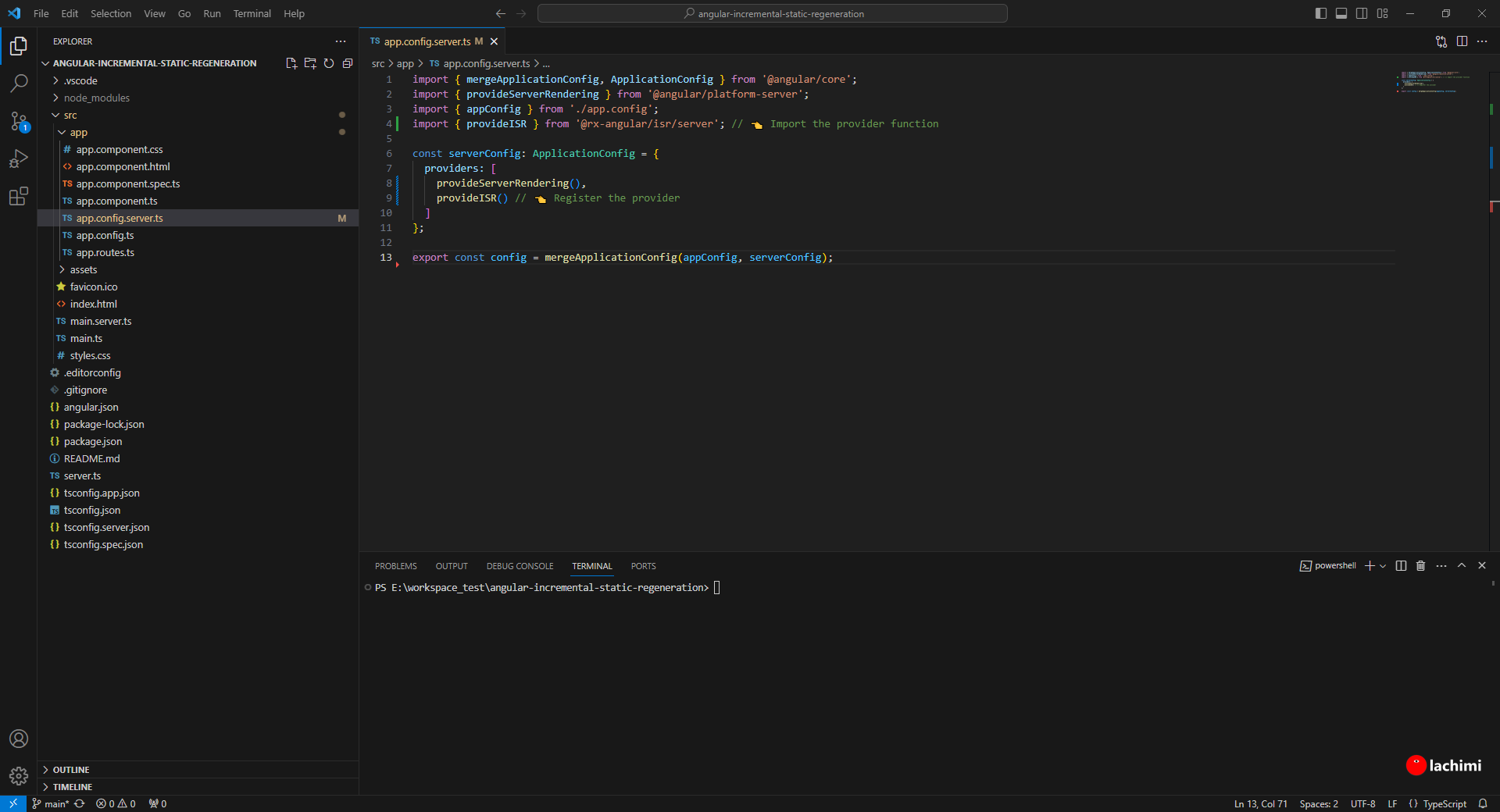Screen dimensions: 1500x812
Task: Expand the OUTLINE section
Action: pos(71,770)
